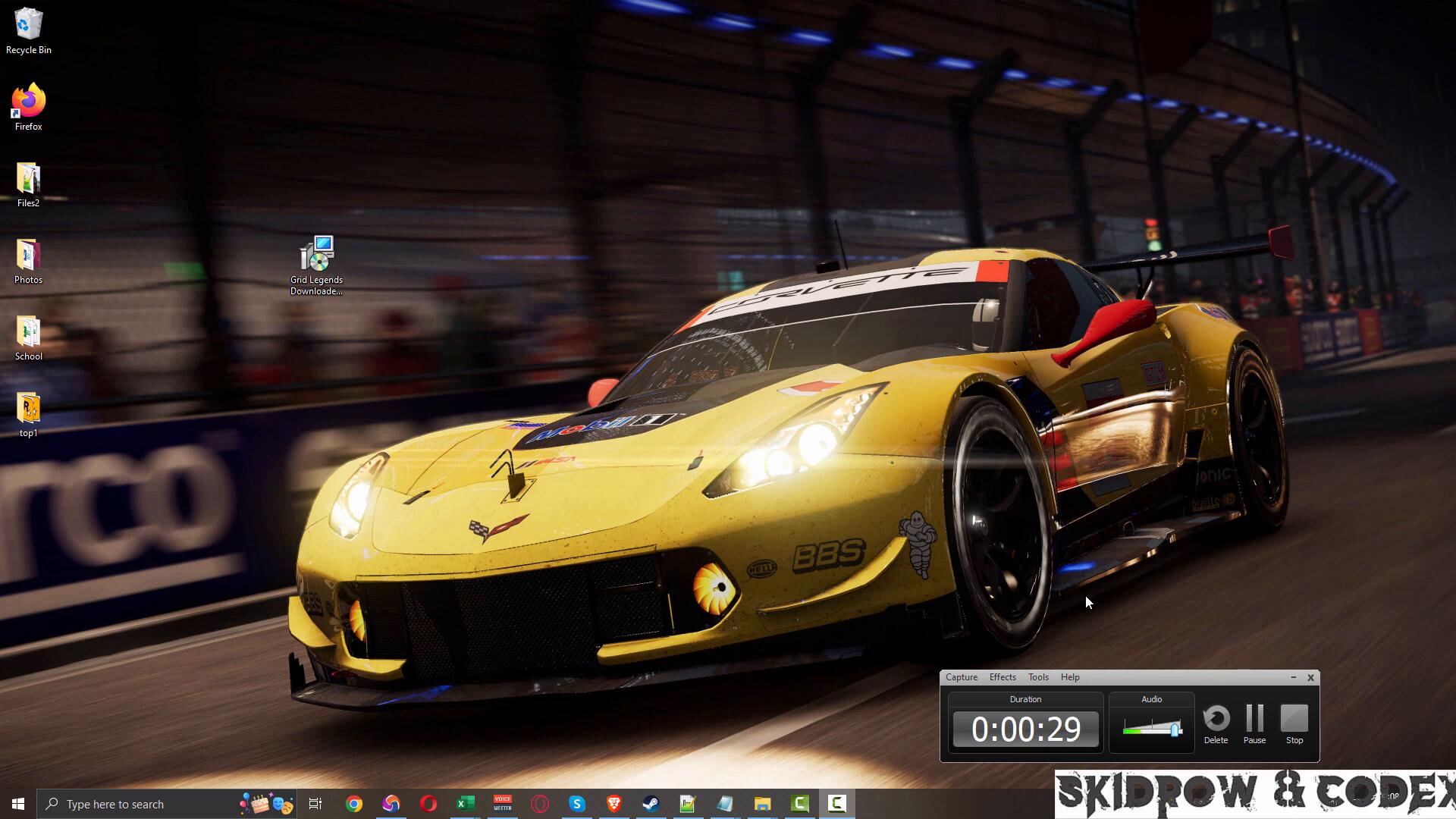Click the Duration timer display
Image resolution: width=1456 pixels, height=819 pixels.
[1025, 729]
